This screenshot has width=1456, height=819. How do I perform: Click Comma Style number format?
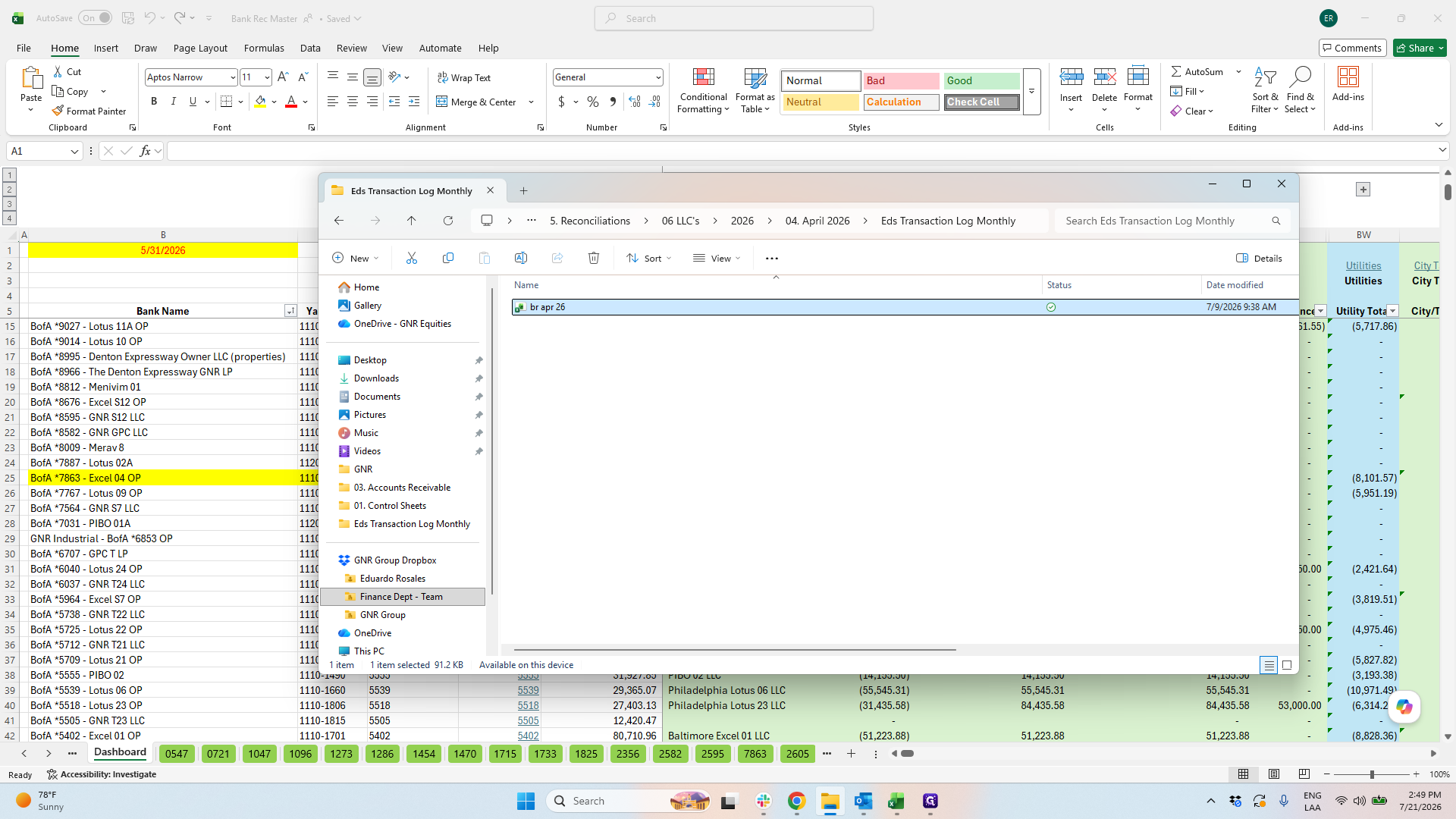click(613, 102)
